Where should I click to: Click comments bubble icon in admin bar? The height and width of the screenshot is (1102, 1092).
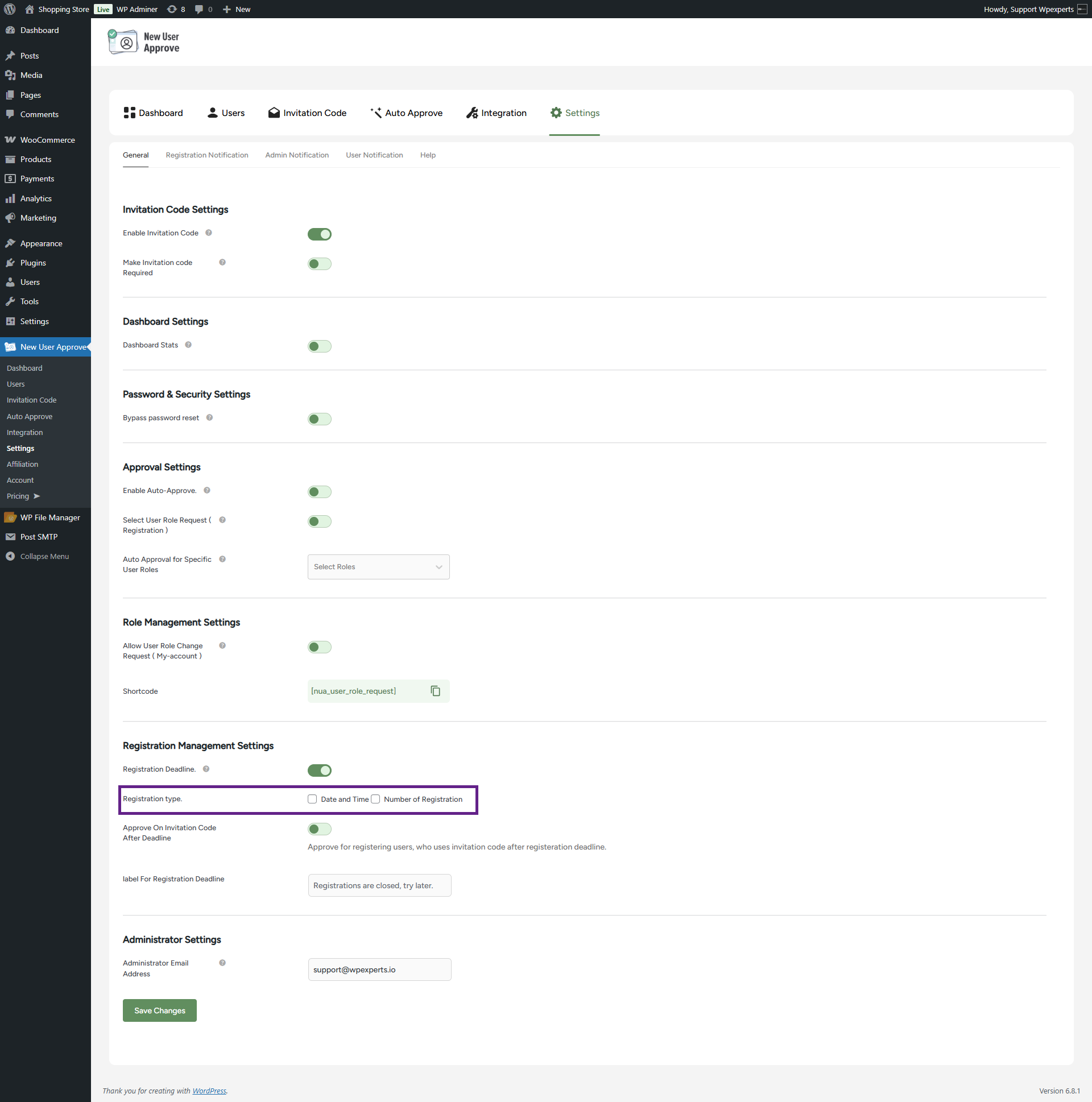199,9
